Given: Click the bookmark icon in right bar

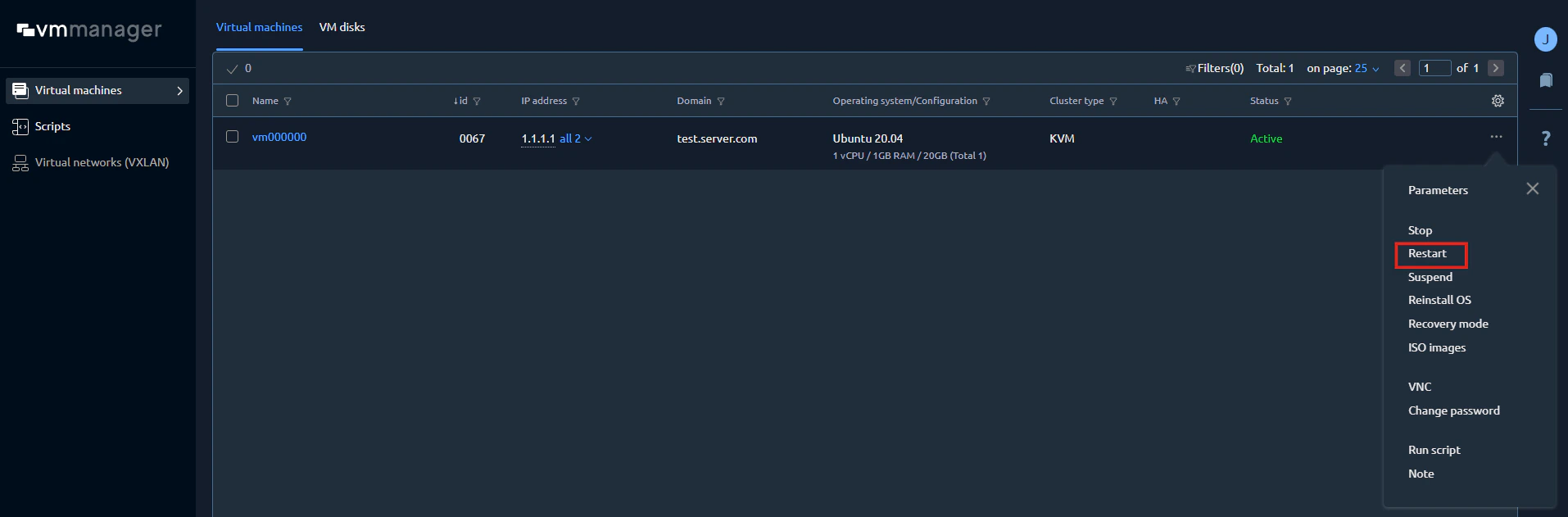Looking at the screenshot, I should tap(1545, 79).
